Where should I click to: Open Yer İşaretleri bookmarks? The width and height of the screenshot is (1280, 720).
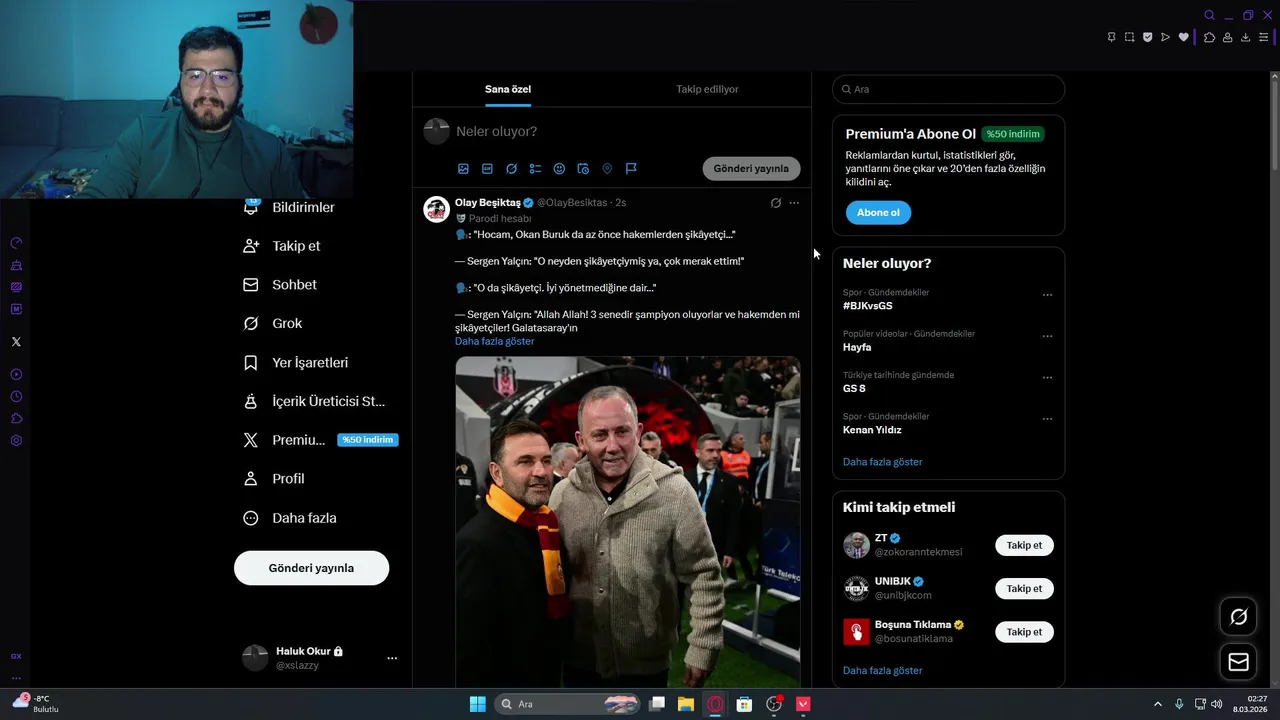295,363
